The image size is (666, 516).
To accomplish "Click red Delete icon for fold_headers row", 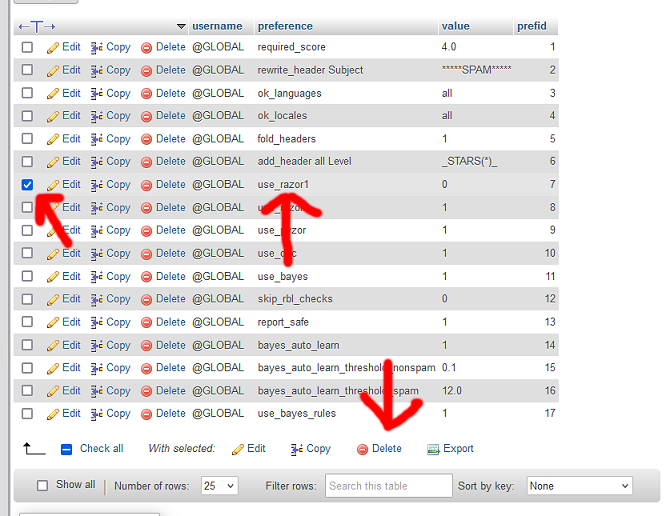I will pyautogui.click(x=147, y=139).
